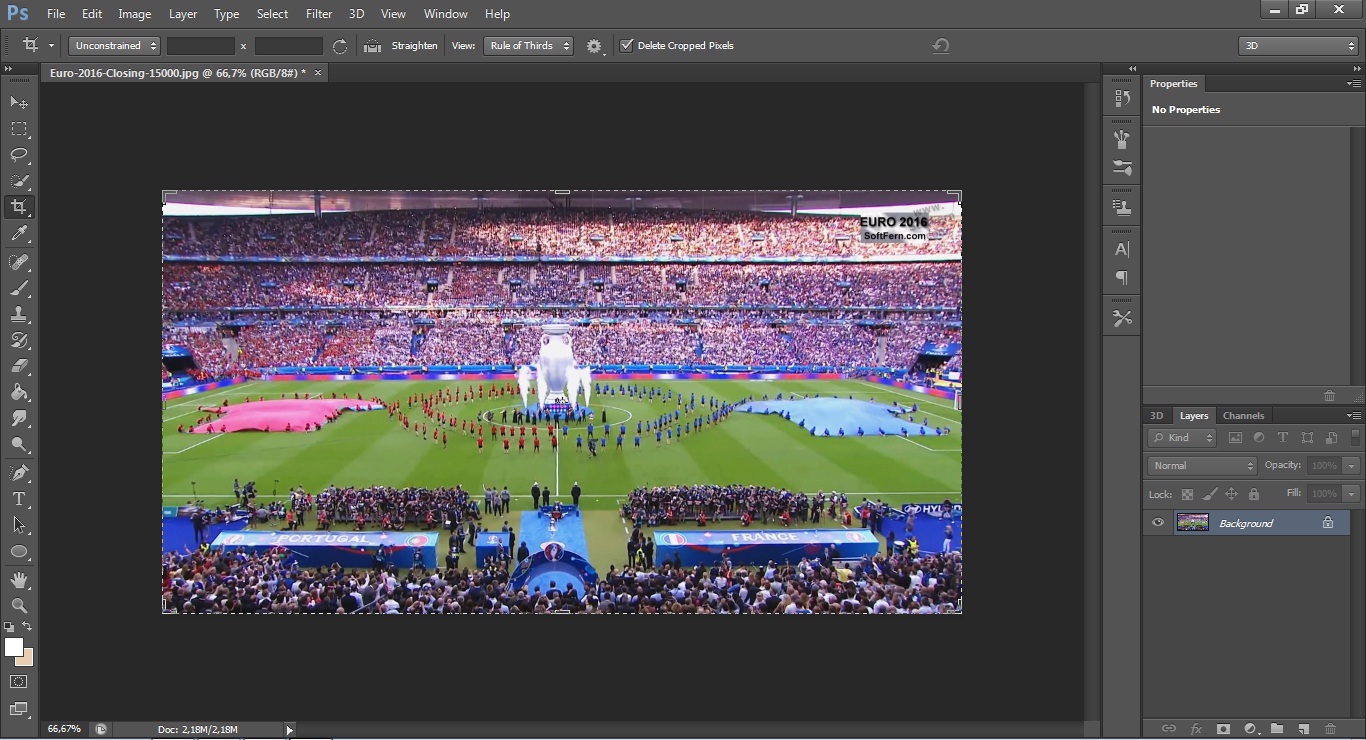Click the Straighten button
The width and height of the screenshot is (1366, 740).
402,46
